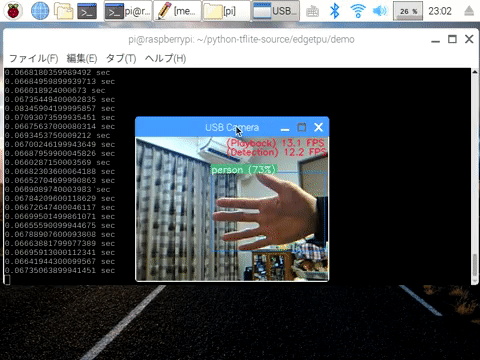Click line 0.08345904199995857 sec in terminal
This screenshot has width=480, height=360.
click(x=60, y=108)
